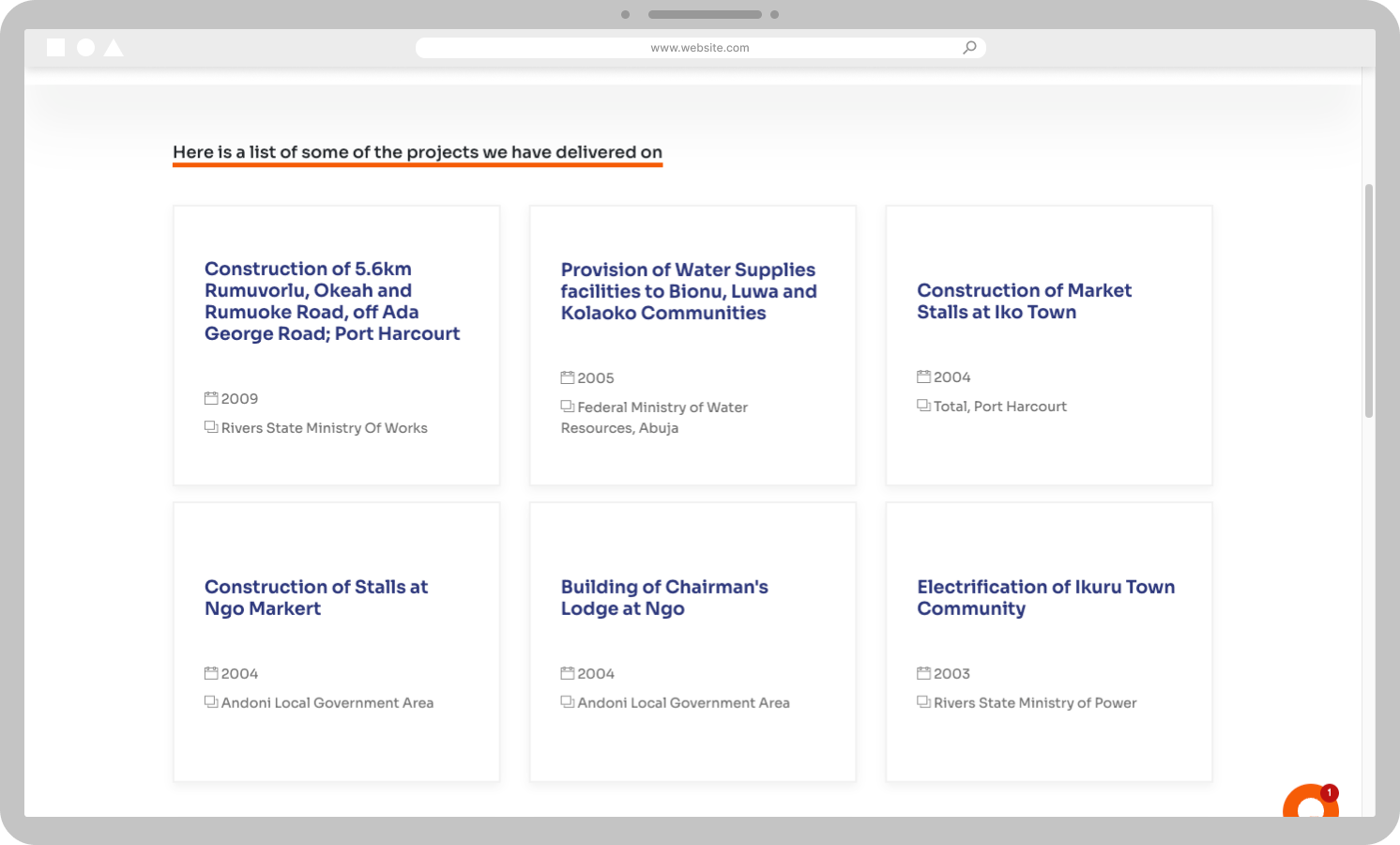Click Rivers State Ministry of Power text
This screenshot has width=1400, height=845.
(1035, 703)
